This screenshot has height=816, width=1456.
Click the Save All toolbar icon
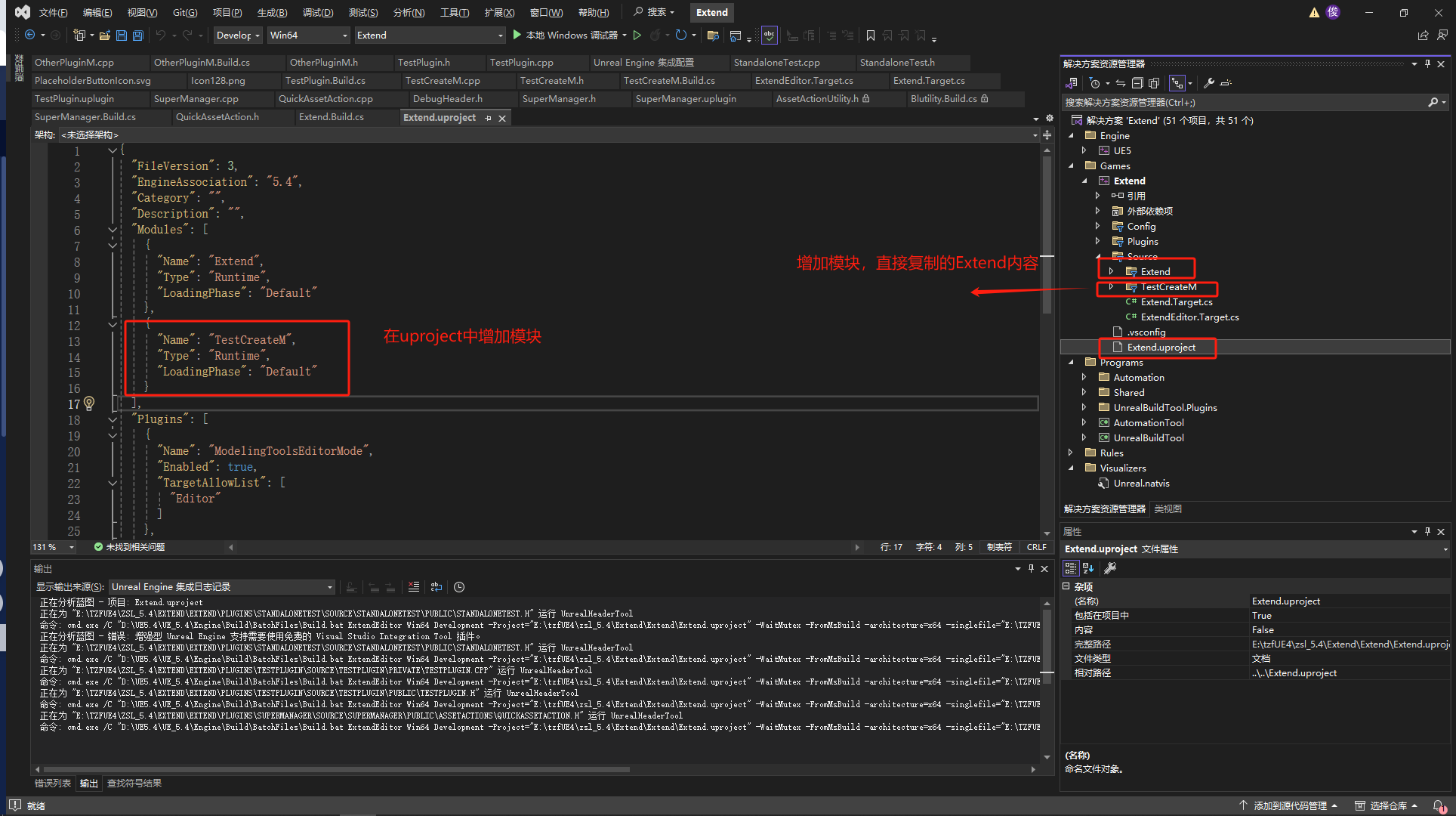(x=137, y=36)
